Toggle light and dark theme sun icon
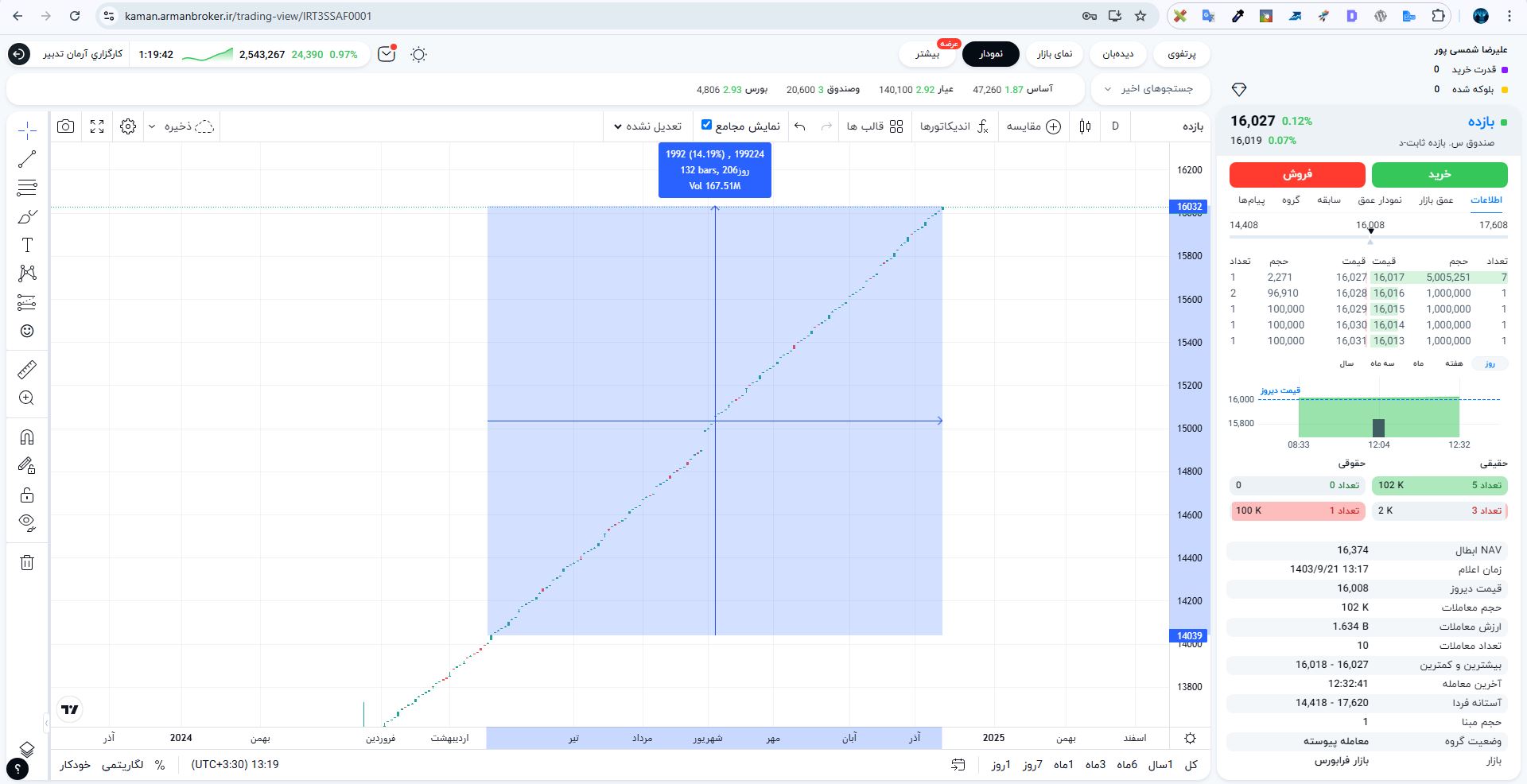This screenshot has height=784, width=1527. (419, 54)
